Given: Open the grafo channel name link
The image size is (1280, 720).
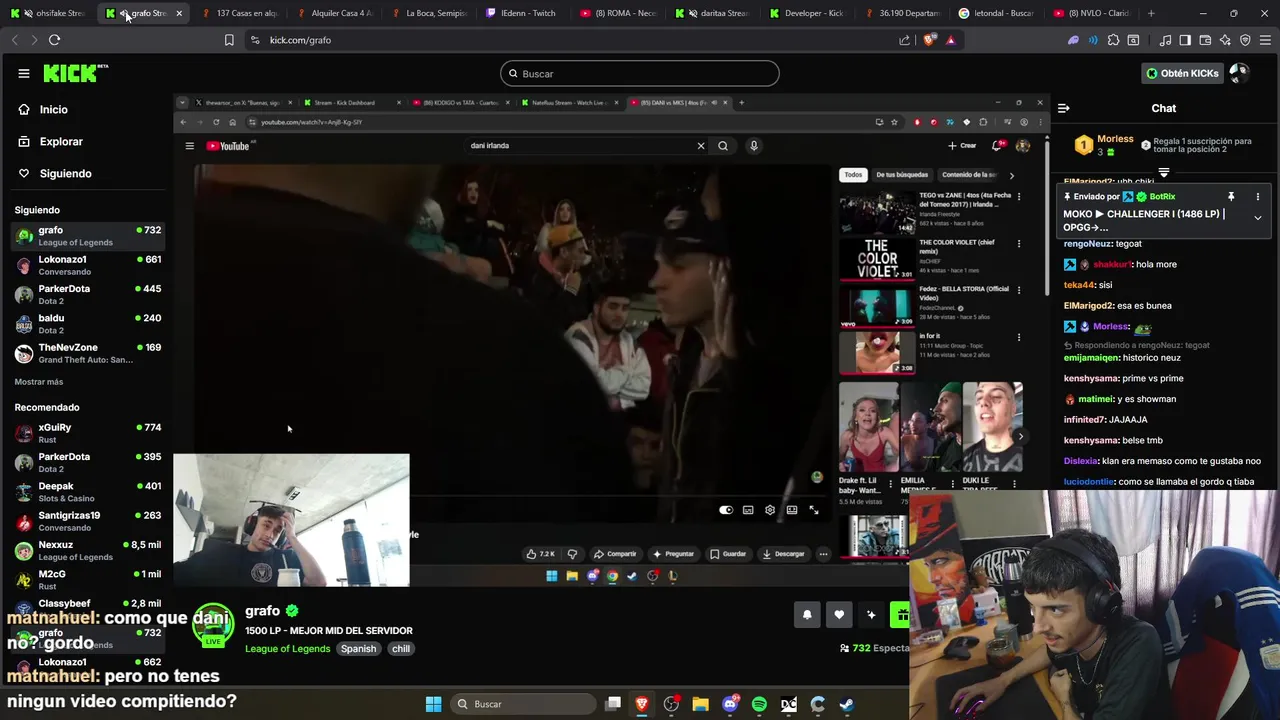Looking at the screenshot, I should (x=263, y=611).
